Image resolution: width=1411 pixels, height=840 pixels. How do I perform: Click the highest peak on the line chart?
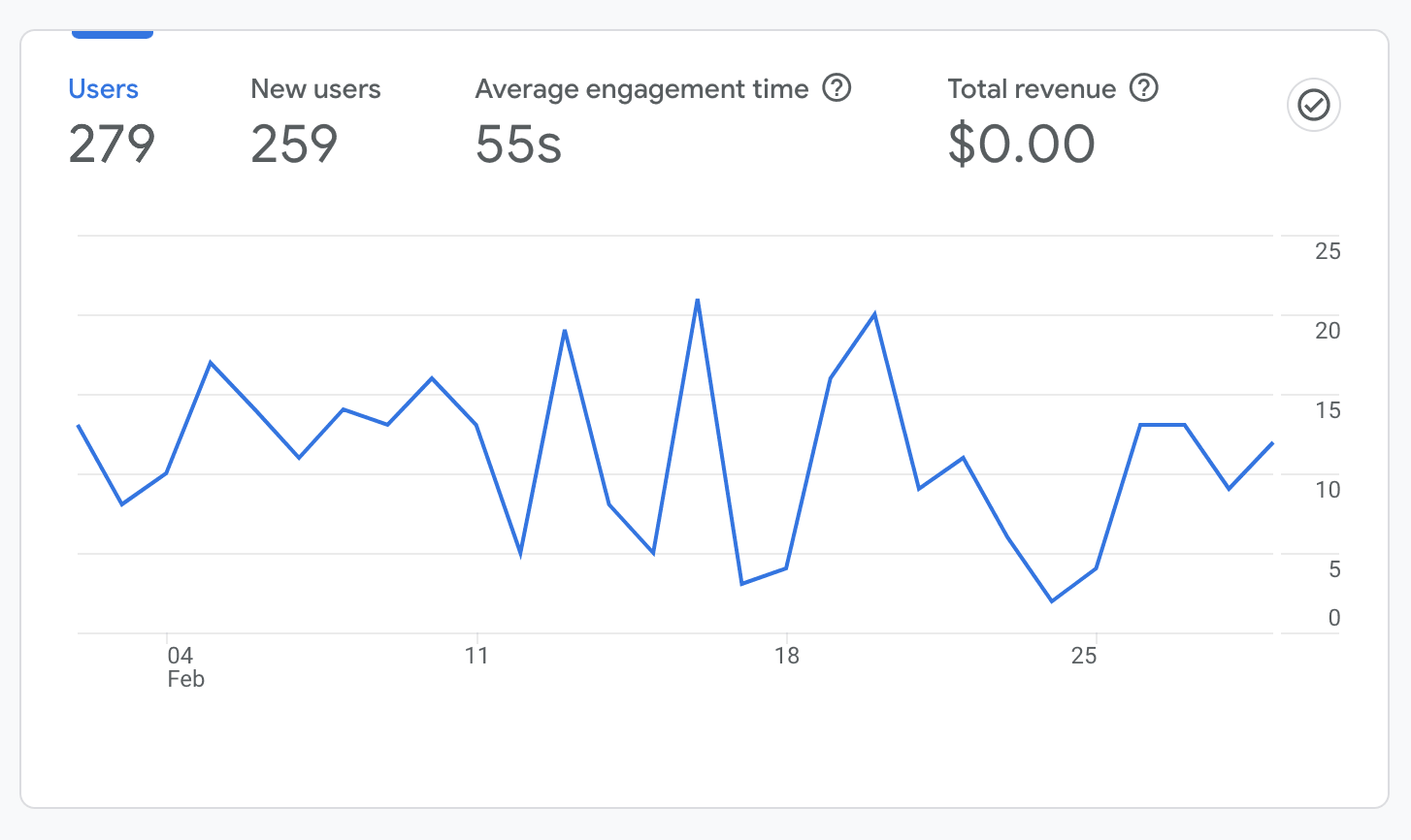(698, 300)
